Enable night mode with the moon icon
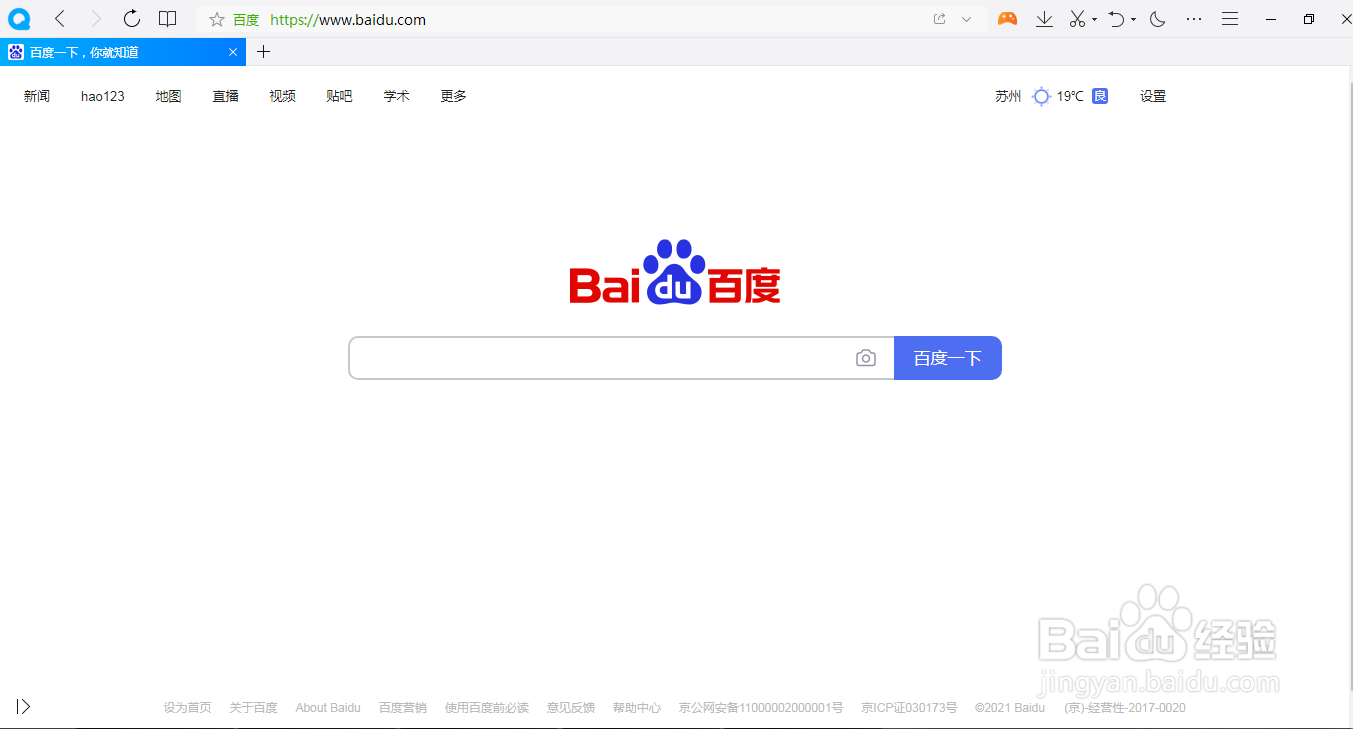This screenshot has width=1353, height=729. point(1156,19)
